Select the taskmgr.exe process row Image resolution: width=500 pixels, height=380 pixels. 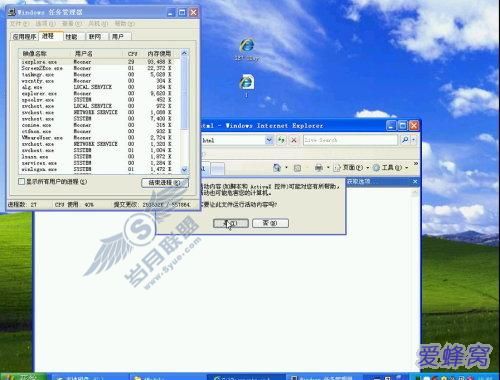(x=100, y=75)
